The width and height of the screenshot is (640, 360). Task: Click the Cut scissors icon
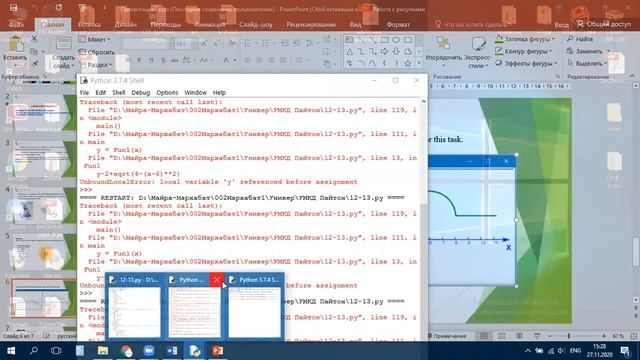click(x=34, y=39)
